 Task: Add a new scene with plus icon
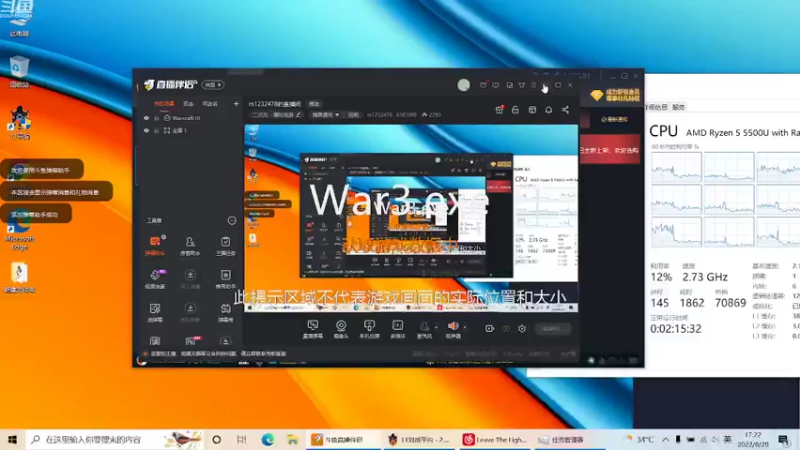point(236,104)
